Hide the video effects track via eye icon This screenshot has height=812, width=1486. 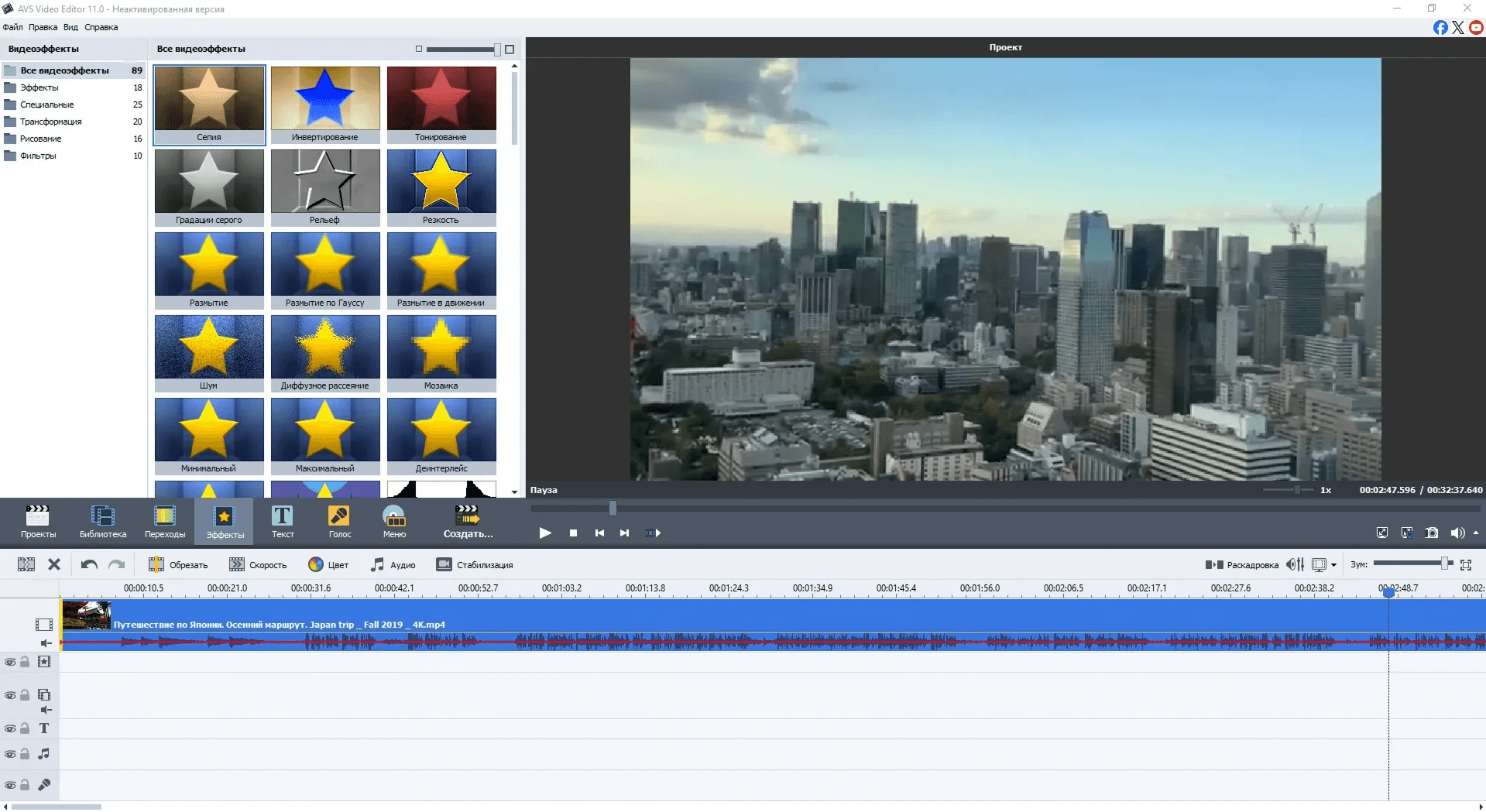[10, 662]
